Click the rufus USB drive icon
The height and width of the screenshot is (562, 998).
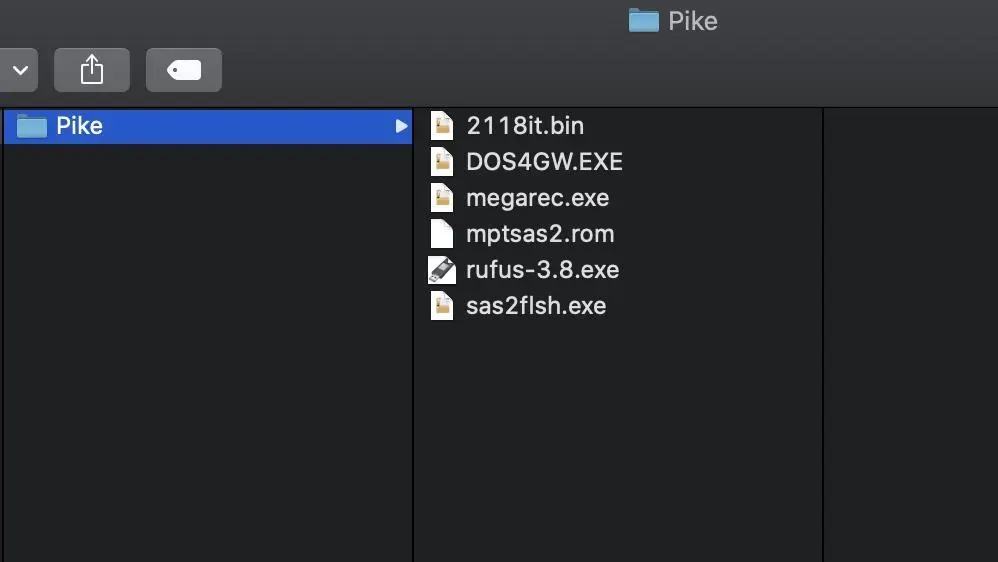pos(442,270)
